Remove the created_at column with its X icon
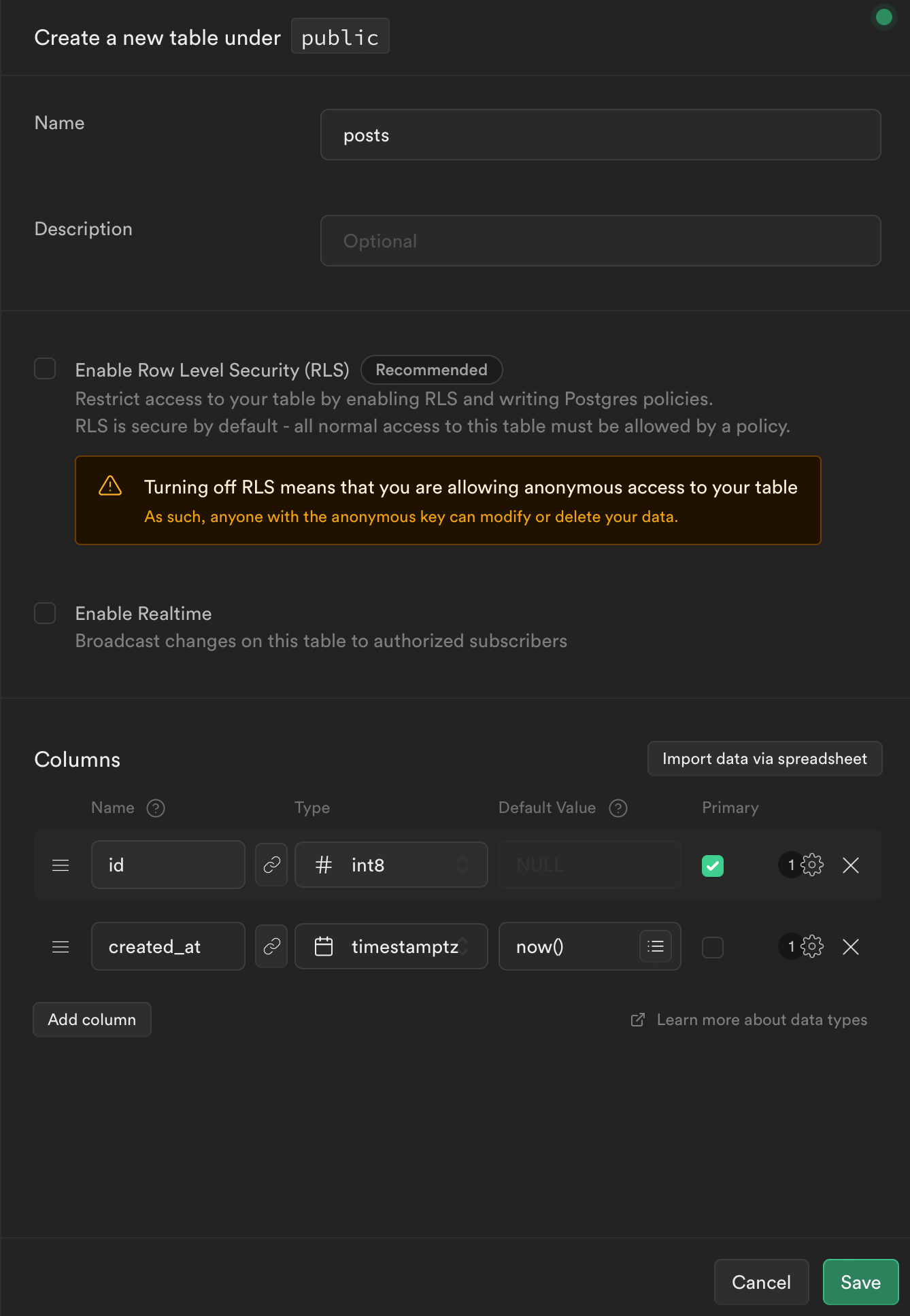The width and height of the screenshot is (910, 1316). point(851,946)
